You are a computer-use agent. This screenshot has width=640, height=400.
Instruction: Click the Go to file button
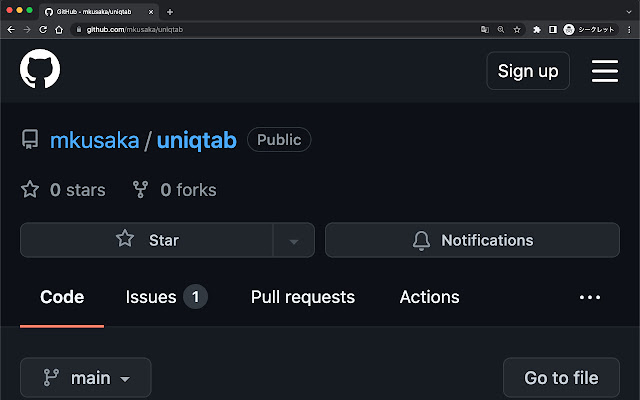point(561,378)
